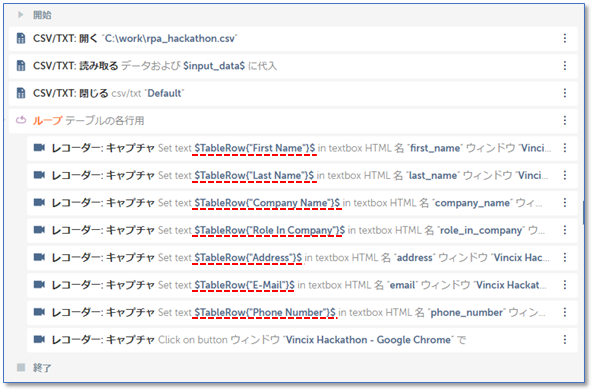The height and width of the screenshot is (392, 594).
Task: Select the Last Name recorder capture row
Action: coord(302,175)
